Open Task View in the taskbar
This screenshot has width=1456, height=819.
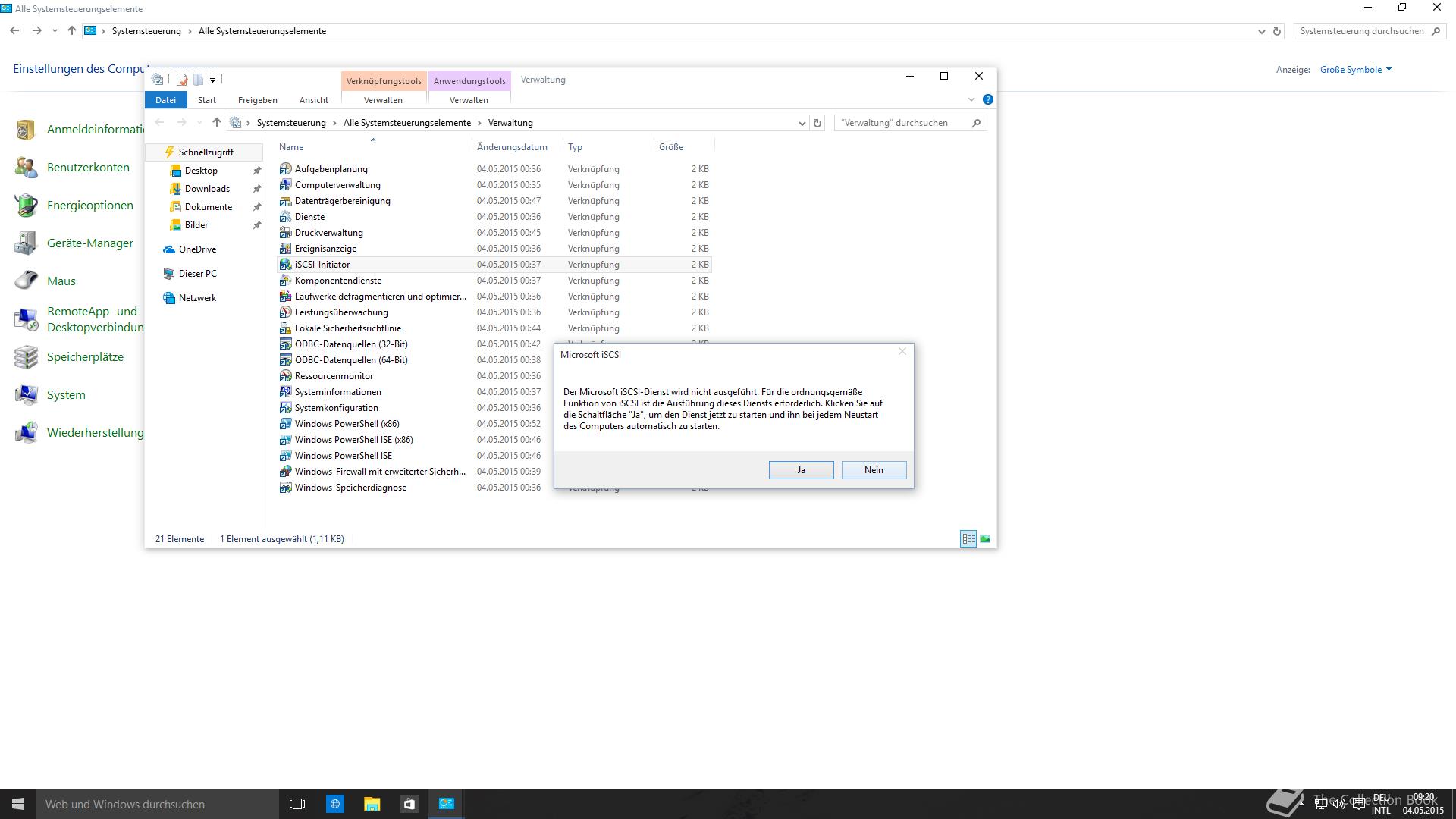[x=297, y=804]
